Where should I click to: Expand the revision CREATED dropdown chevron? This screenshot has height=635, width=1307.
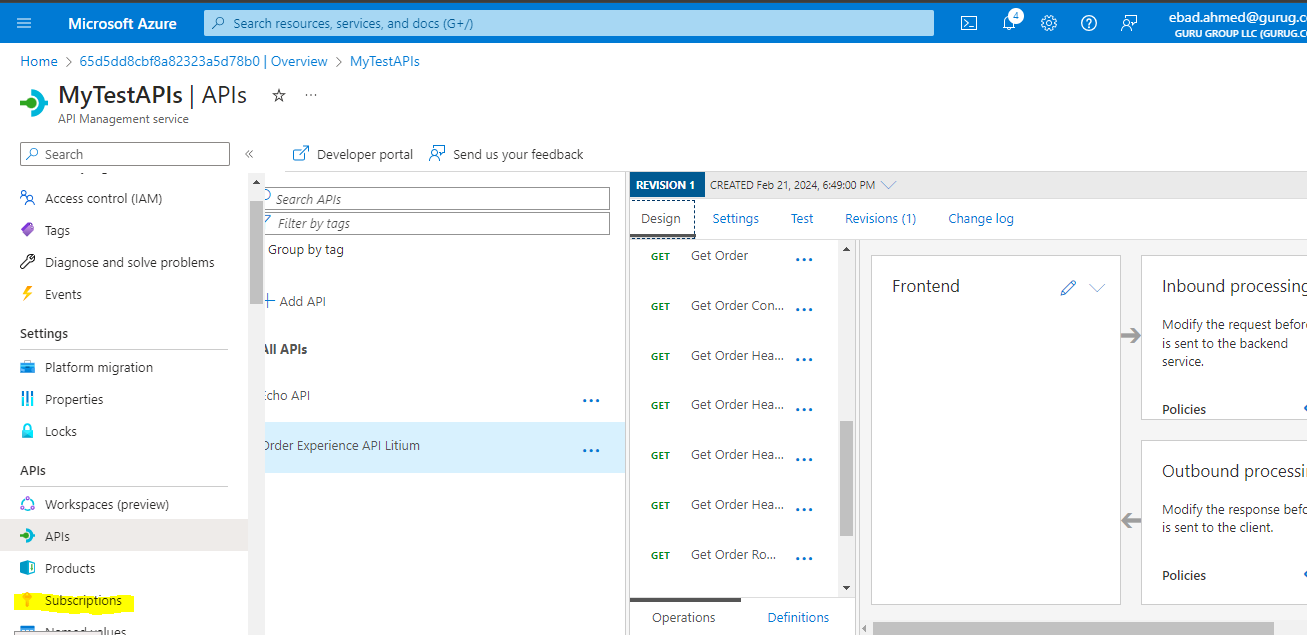click(889, 185)
